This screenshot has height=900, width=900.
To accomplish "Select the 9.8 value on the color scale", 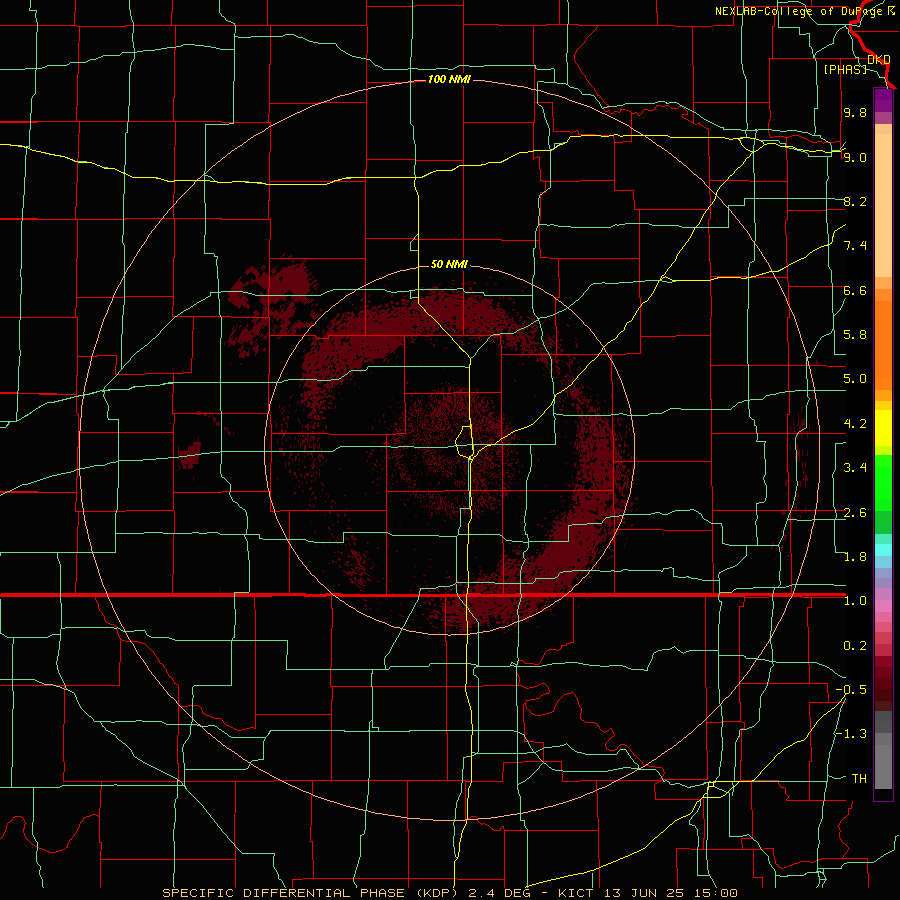I will 855,112.
